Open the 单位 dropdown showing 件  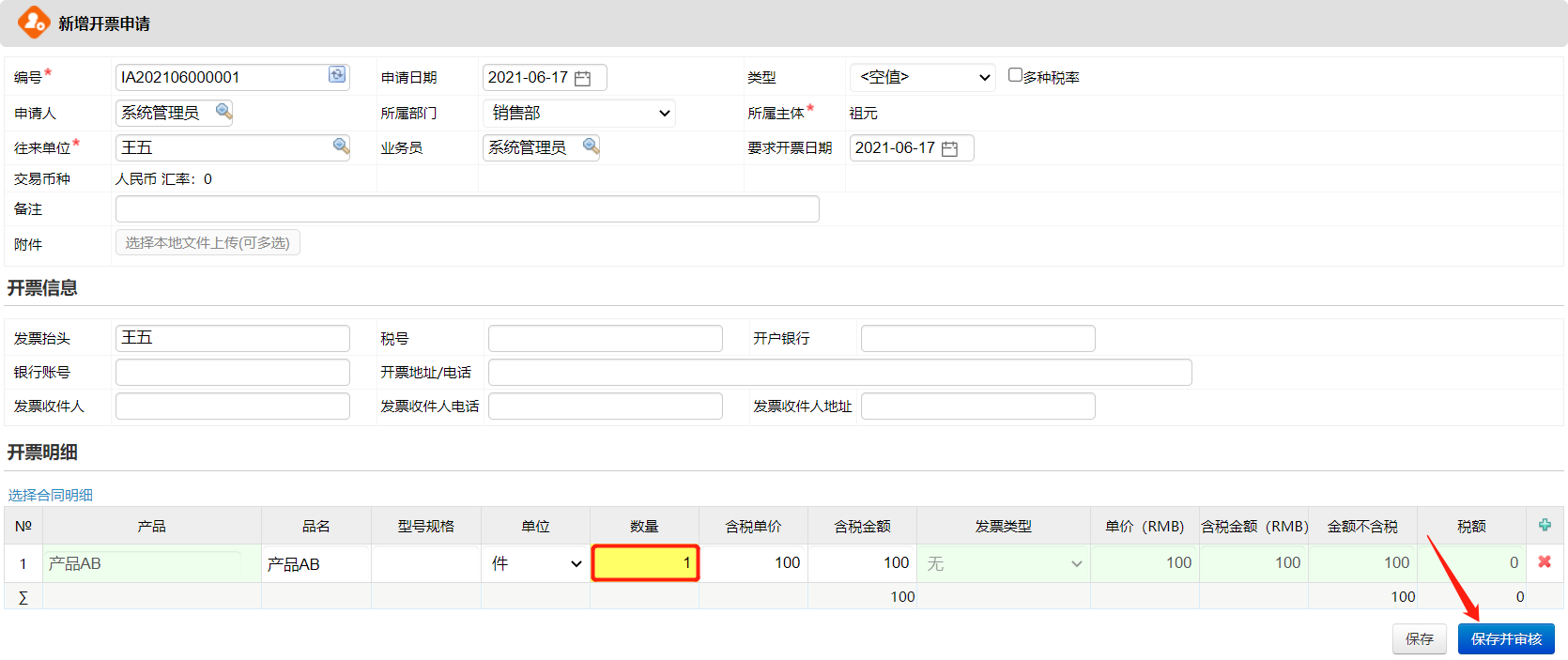click(x=535, y=563)
